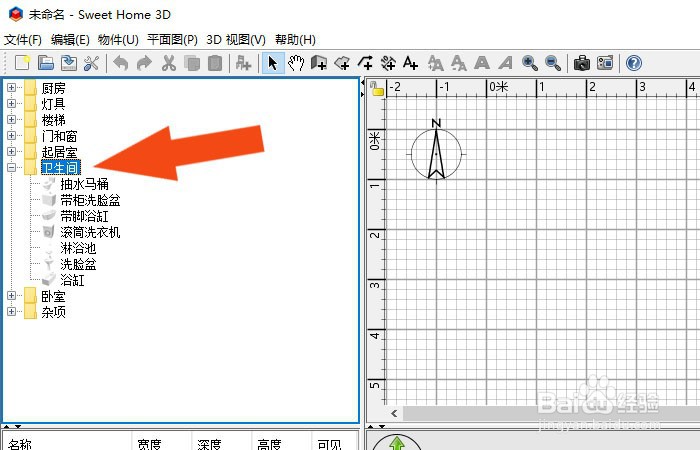The image size is (700, 450).
Task: Decrease text size icon
Action: click(x=458, y=63)
